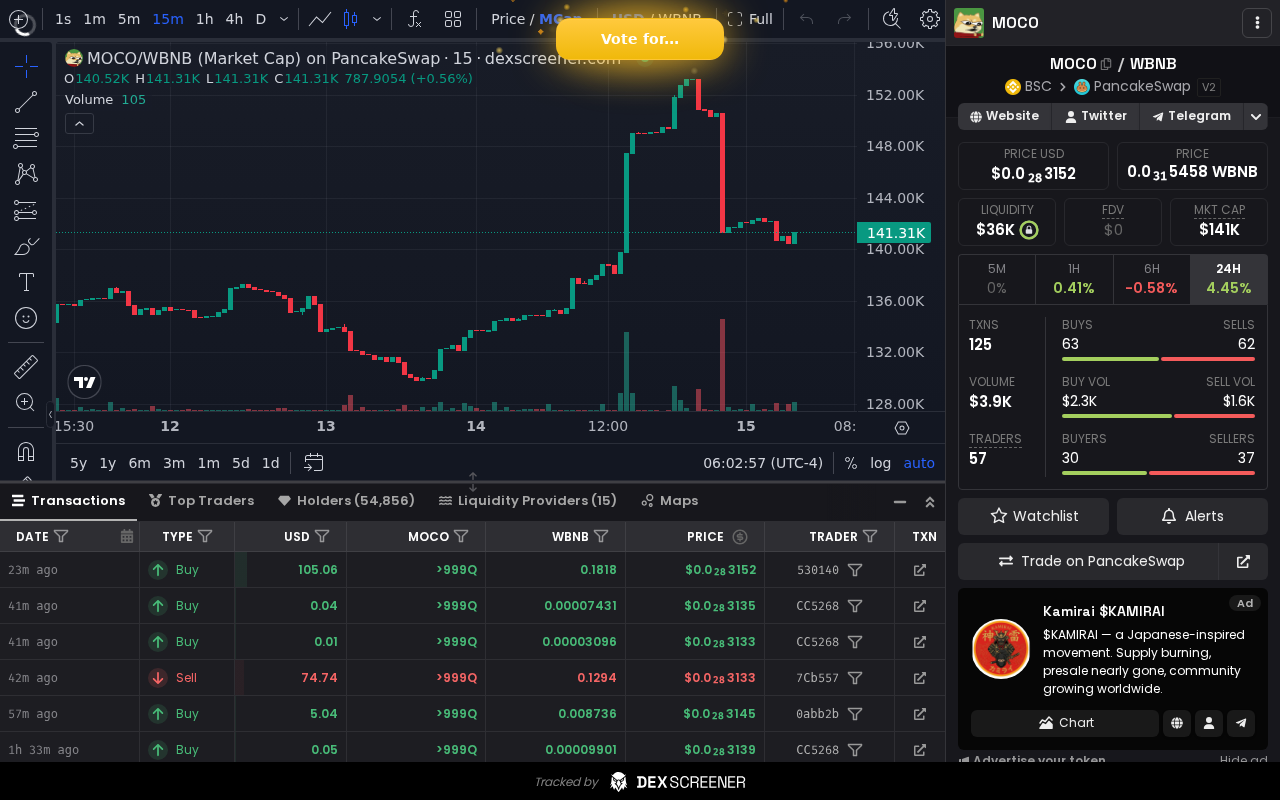This screenshot has height=800, width=1280.
Task: Open chart settings gear icon
Action: click(930, 19)
